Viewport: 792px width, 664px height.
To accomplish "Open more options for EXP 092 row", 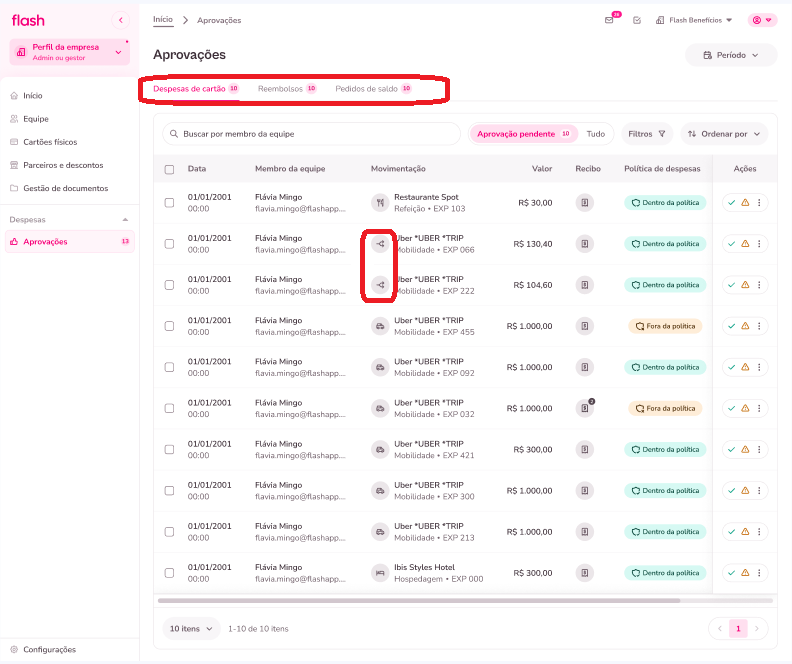I will [x=759, y=367].
